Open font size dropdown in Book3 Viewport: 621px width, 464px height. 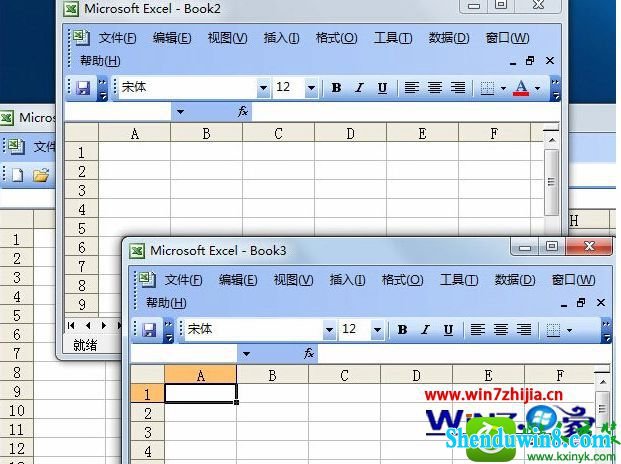pos(377,330)
